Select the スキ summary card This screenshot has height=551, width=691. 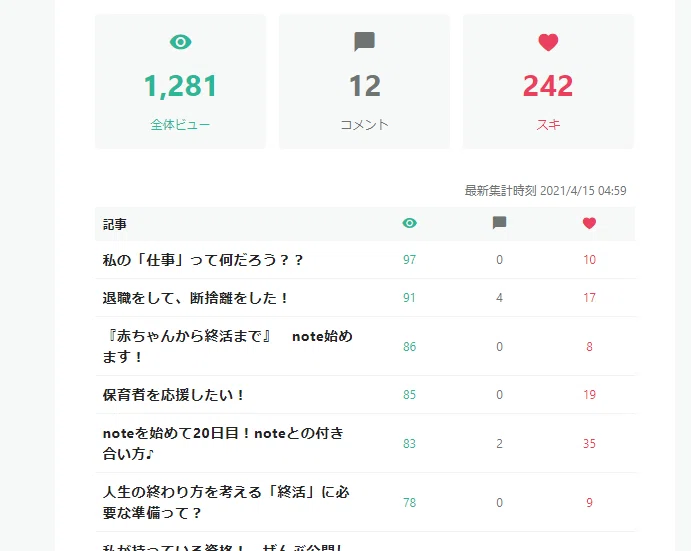point(548,82)
